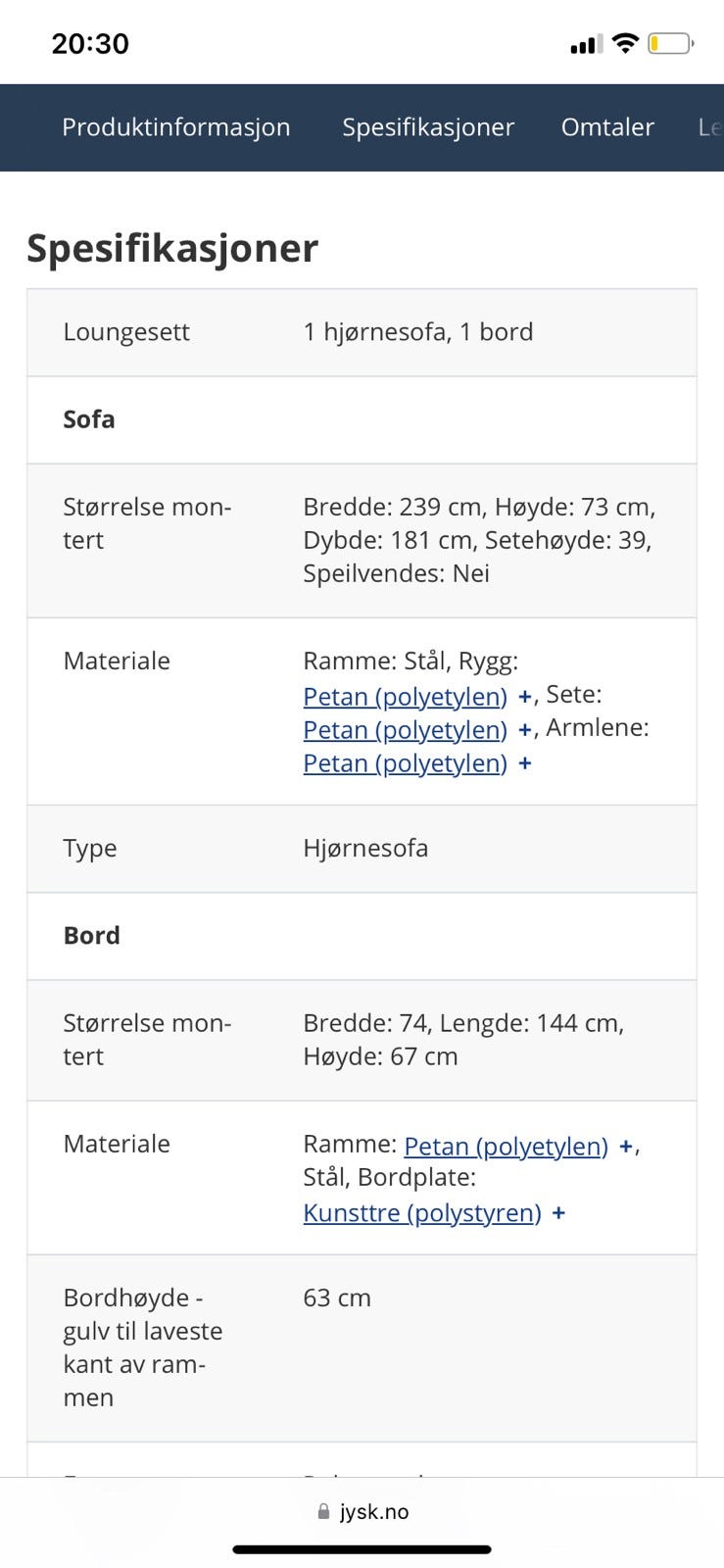The image size is (724, 1568).
Task: Open the Petan link for Armlene material
Action: 404,762
